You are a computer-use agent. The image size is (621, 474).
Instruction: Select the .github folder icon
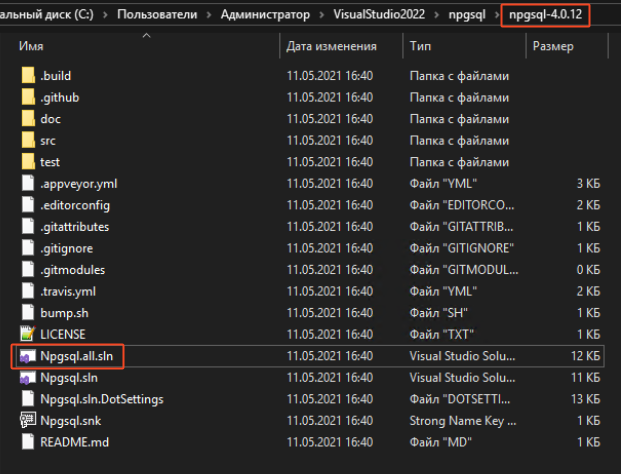(28, 97)
